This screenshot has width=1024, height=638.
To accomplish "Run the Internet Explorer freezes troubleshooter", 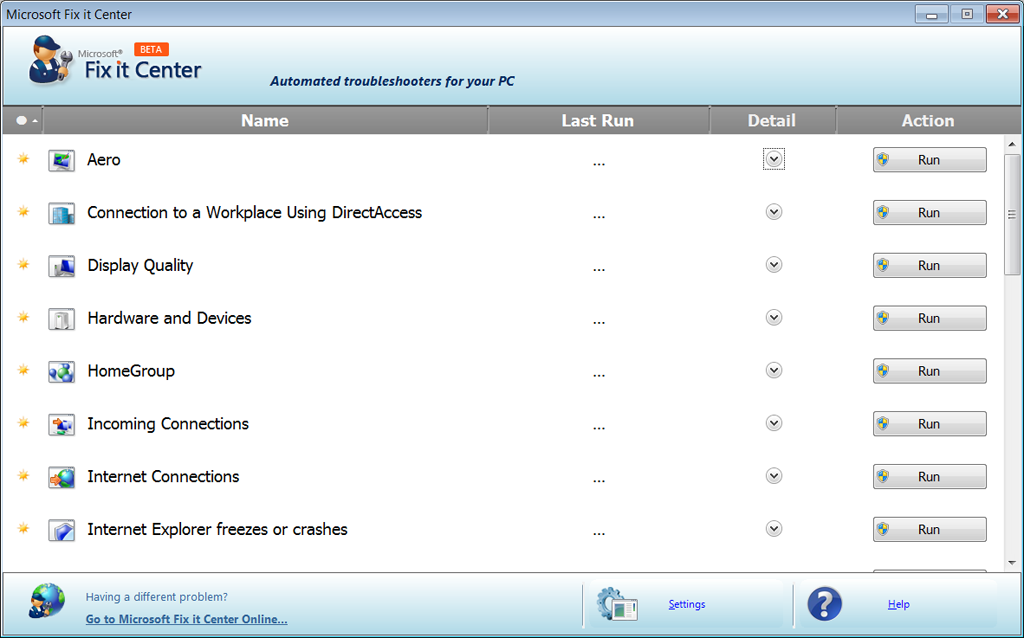I will pyautogui.click(x=929, y=530).
